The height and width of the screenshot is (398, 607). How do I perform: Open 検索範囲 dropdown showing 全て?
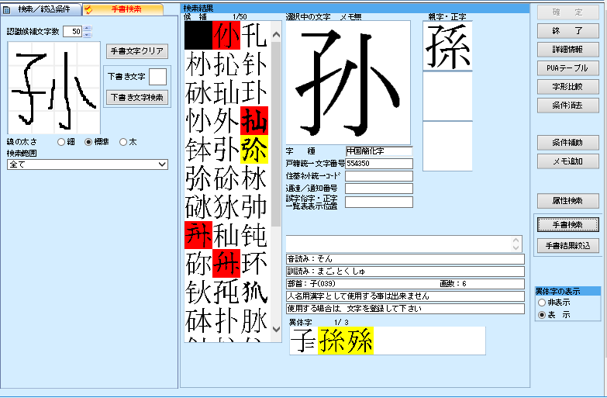click(x=87, y=165)
